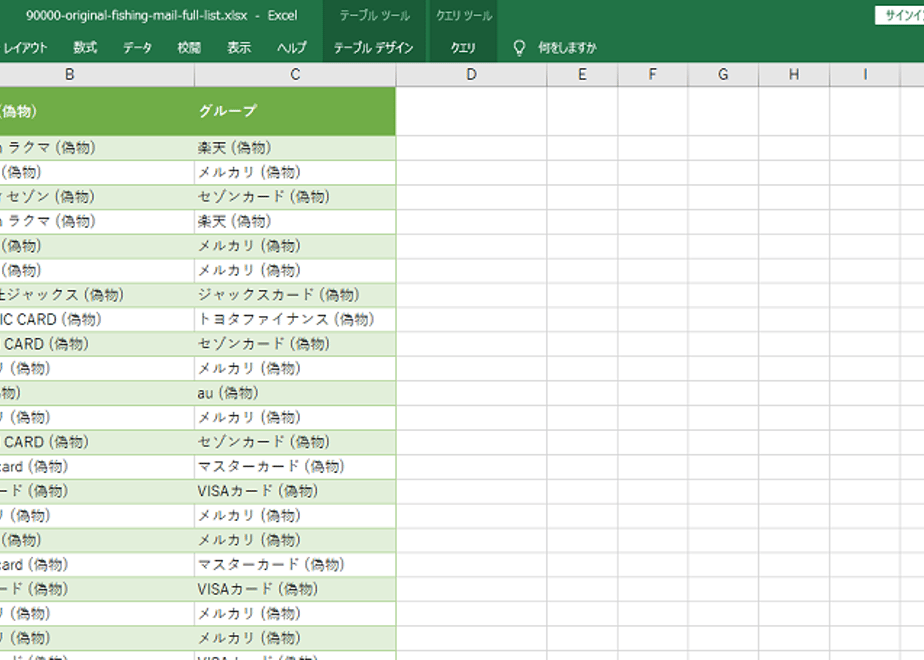
Task: Select column B header
Action: click(70, 75)
